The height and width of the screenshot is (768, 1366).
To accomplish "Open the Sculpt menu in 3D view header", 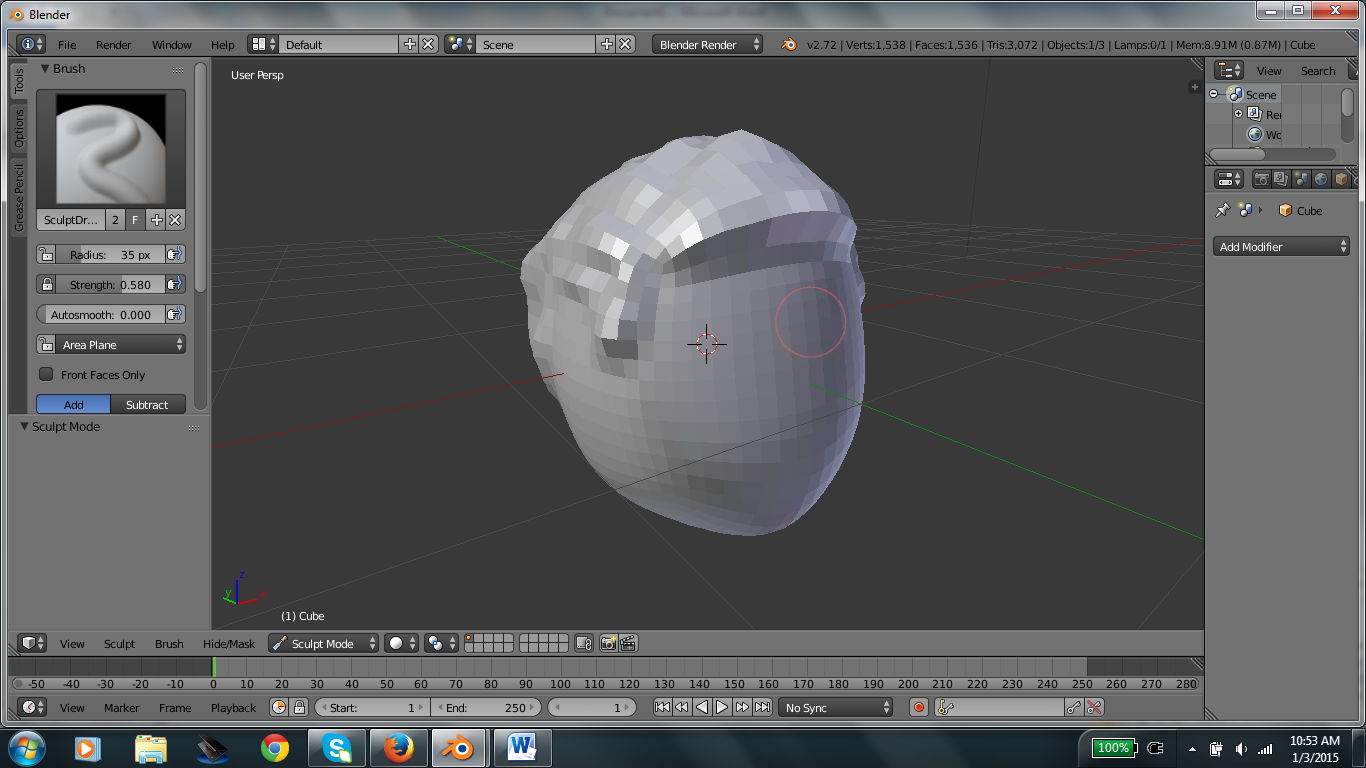I will [x=120, y=644].
